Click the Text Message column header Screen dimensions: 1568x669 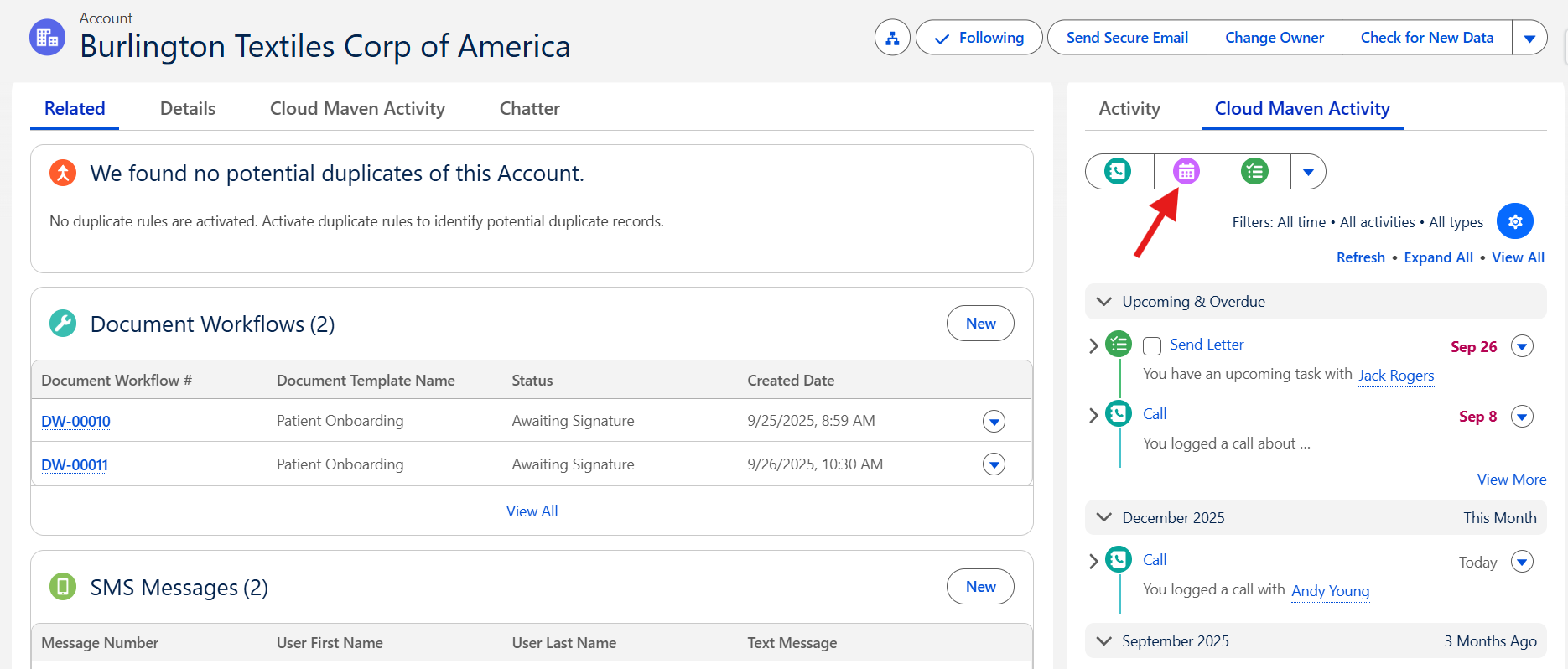pos(792,643)
